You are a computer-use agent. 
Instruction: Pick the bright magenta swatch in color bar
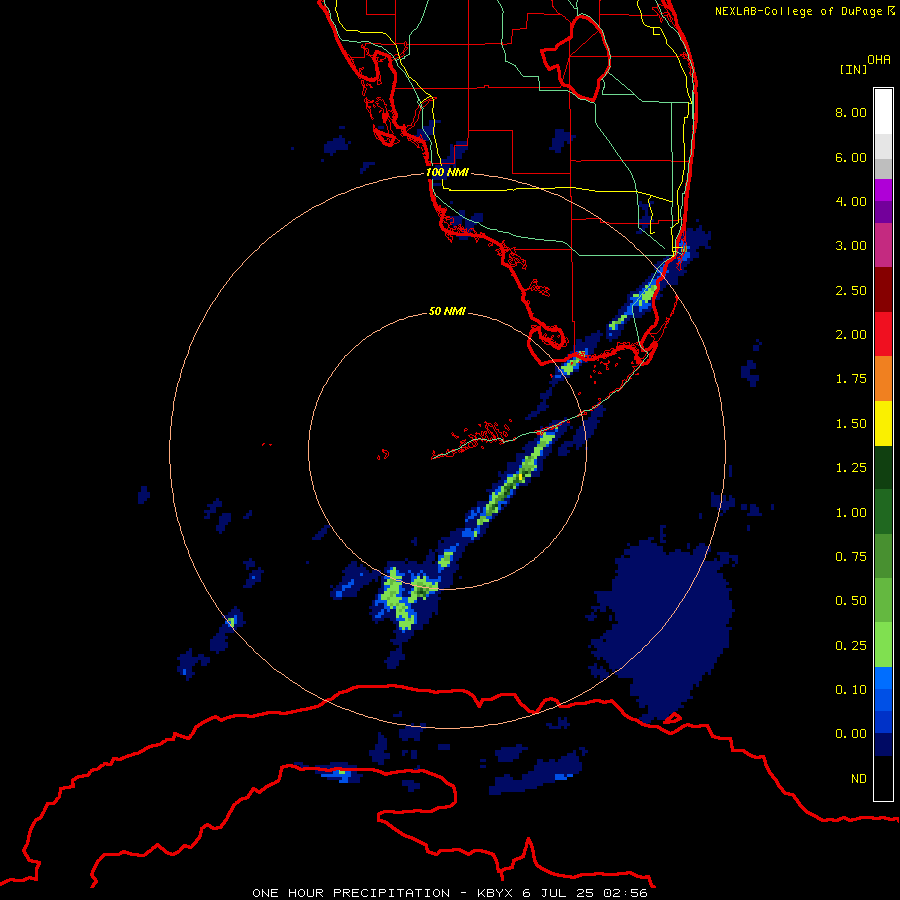coord(883,190)
